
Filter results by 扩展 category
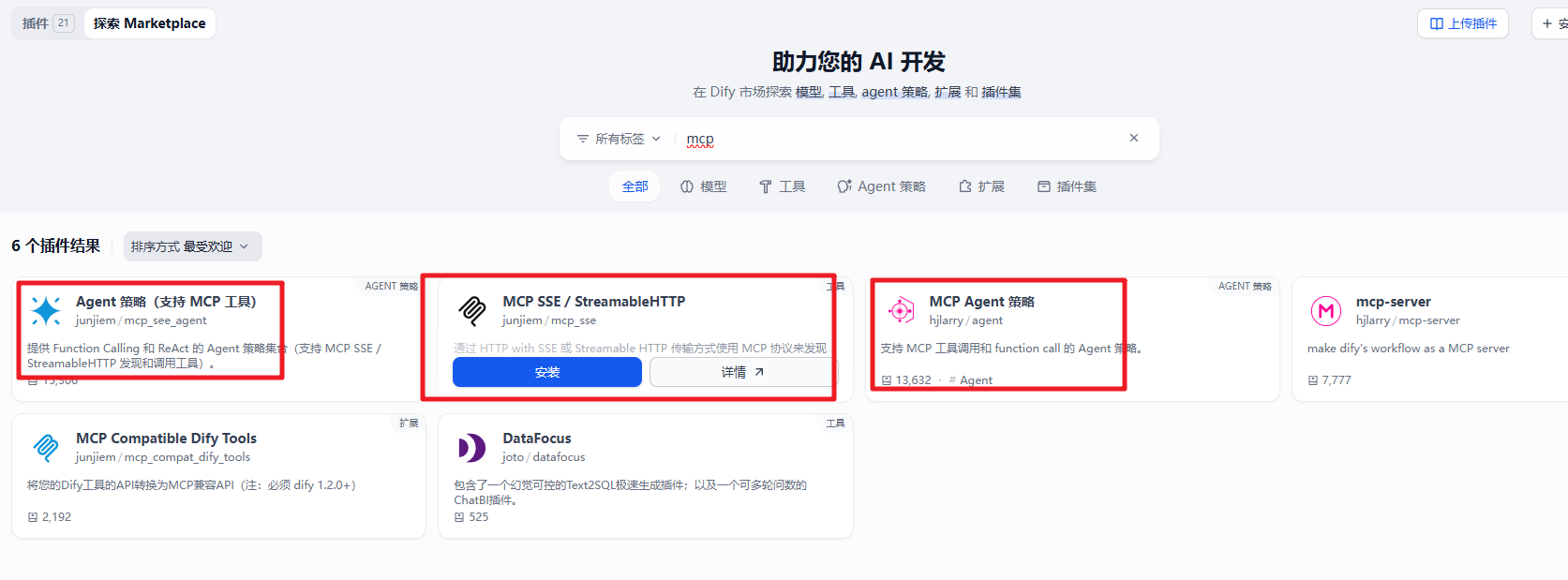click(981, 186)
